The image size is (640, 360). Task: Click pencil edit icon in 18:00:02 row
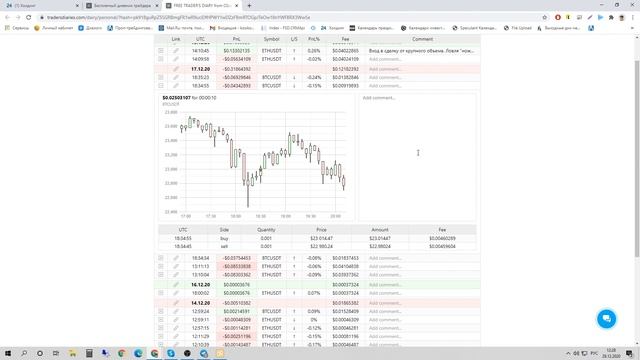(176, 293)
